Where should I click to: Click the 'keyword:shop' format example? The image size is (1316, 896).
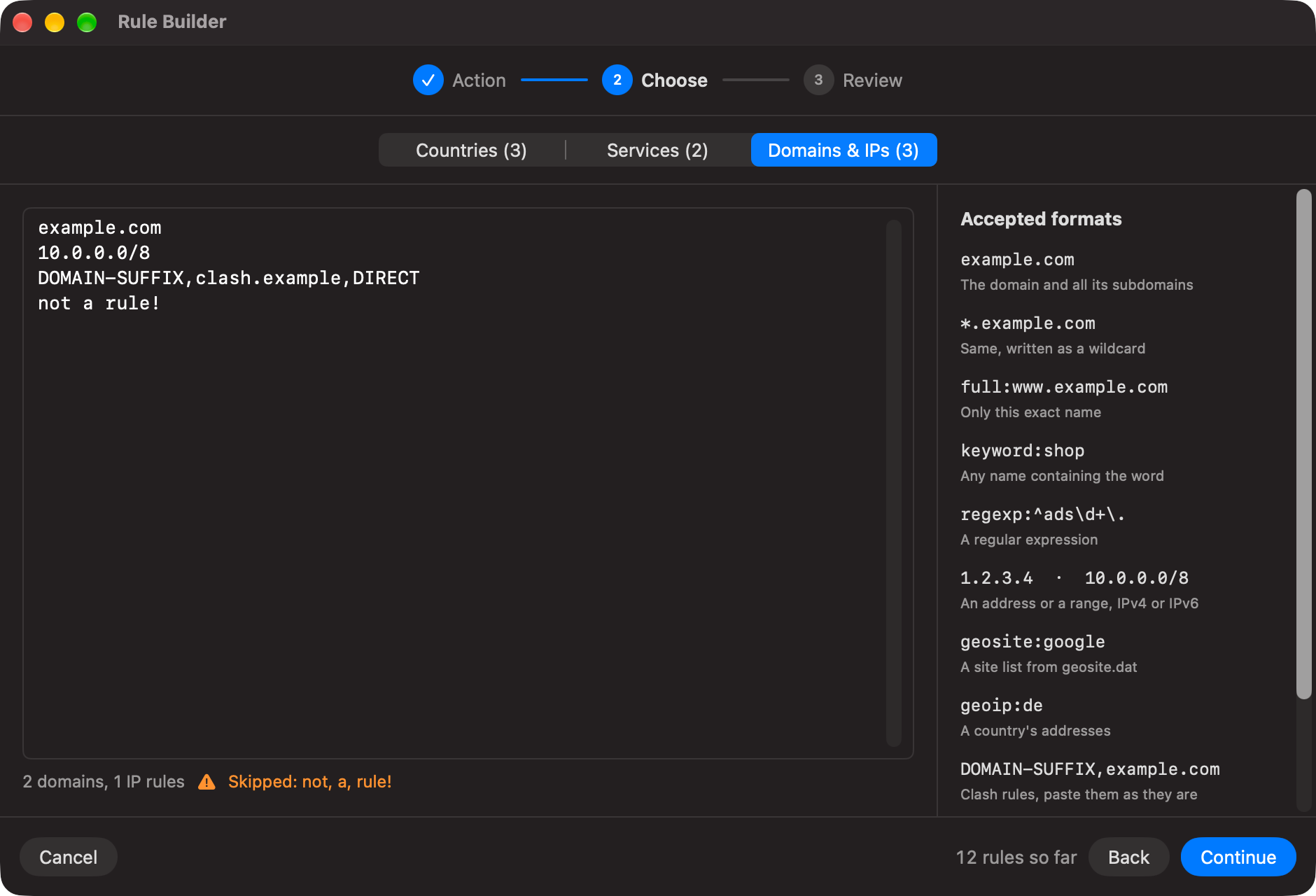[1022, 451]
